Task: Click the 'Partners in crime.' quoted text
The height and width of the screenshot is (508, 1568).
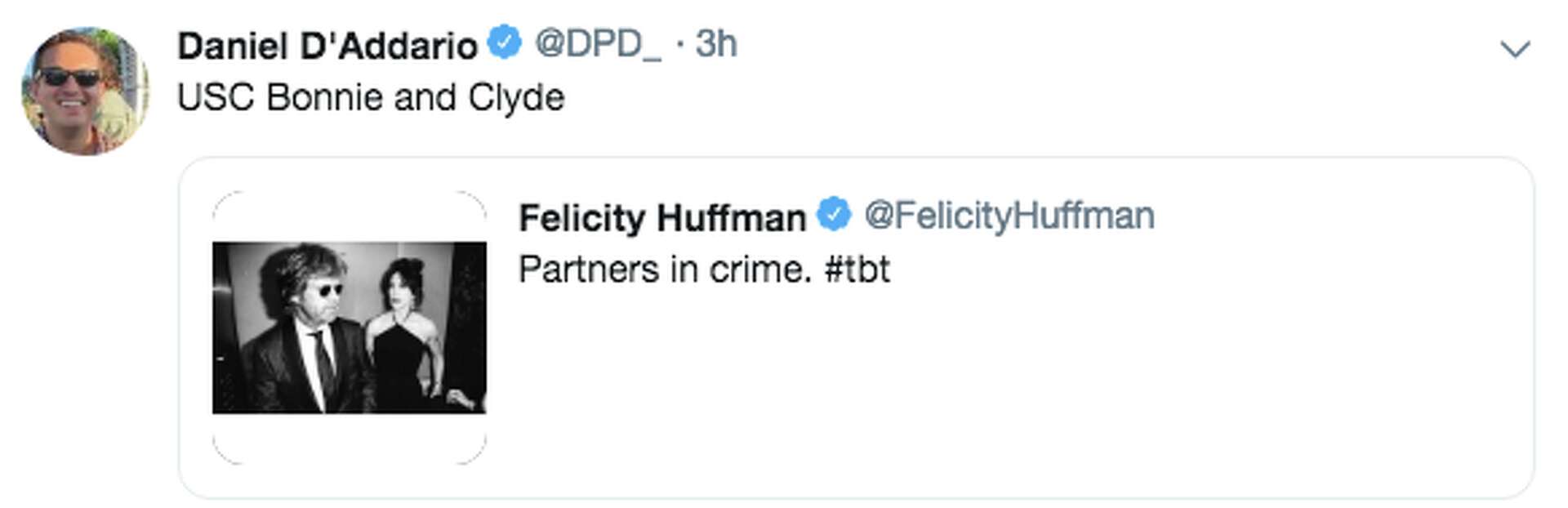Action: [x=665, y=270]
